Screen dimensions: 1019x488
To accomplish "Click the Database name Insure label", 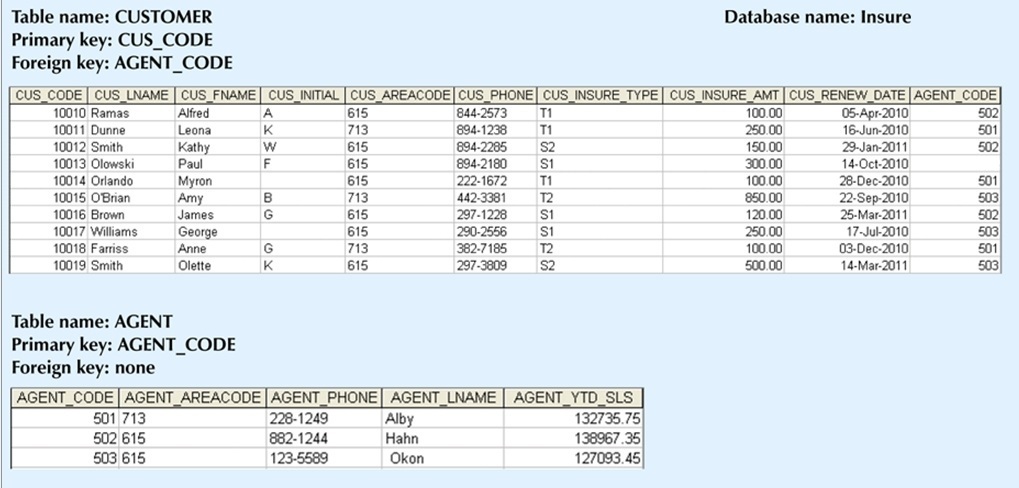I will click(x=818, y=17).
